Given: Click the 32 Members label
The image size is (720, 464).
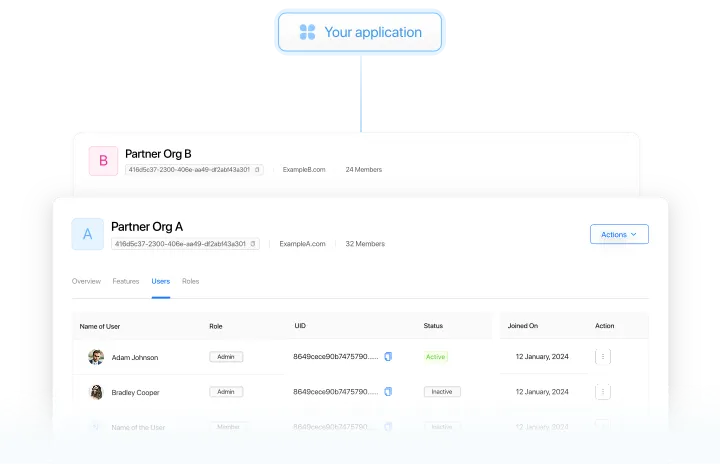Looking at the screenshot, I should tap(365, 244).
